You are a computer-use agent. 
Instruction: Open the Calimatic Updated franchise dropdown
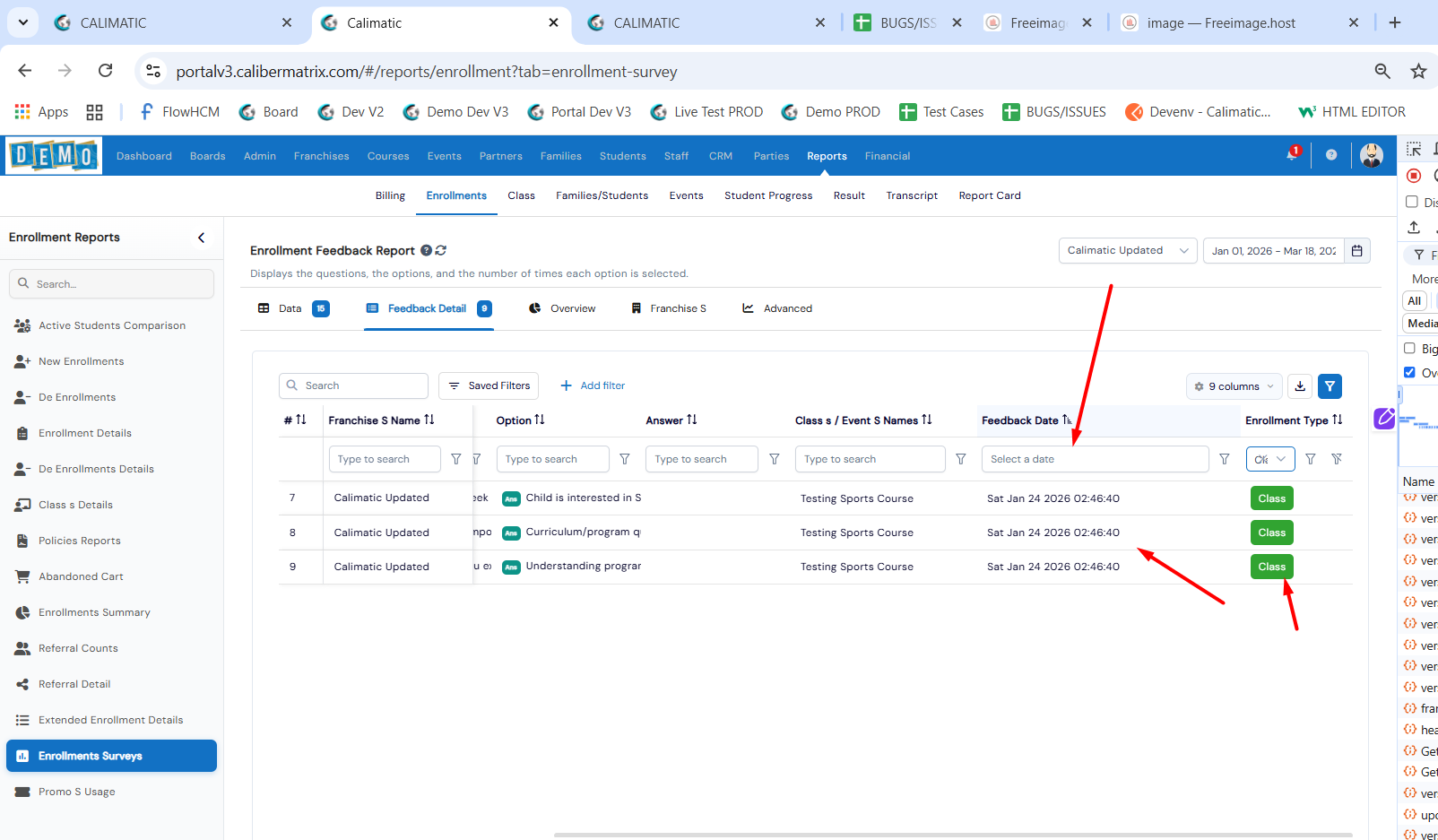coord(1127,251)
